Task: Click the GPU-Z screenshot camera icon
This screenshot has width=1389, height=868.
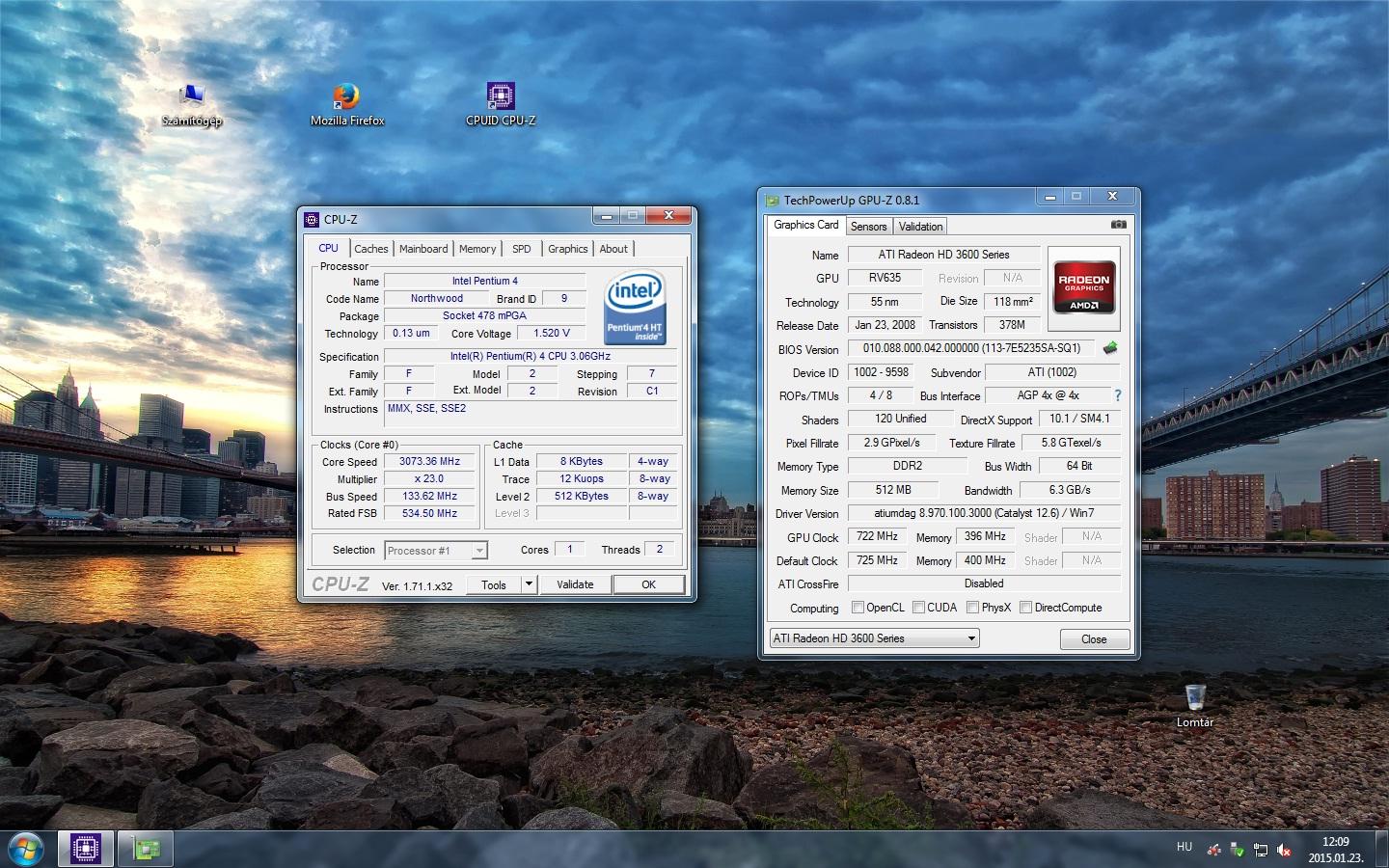Action: 1118,225
